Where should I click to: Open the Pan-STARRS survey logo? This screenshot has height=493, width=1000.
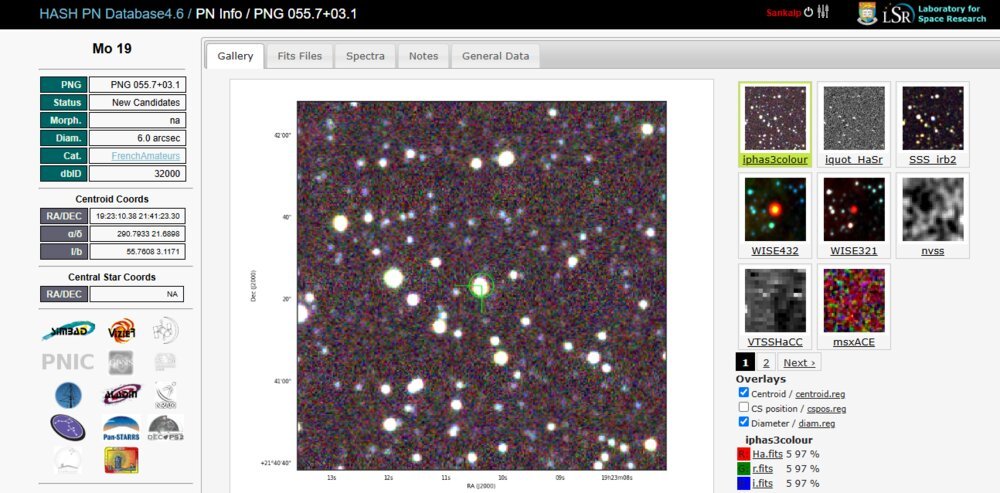click(x=121, y=428)
